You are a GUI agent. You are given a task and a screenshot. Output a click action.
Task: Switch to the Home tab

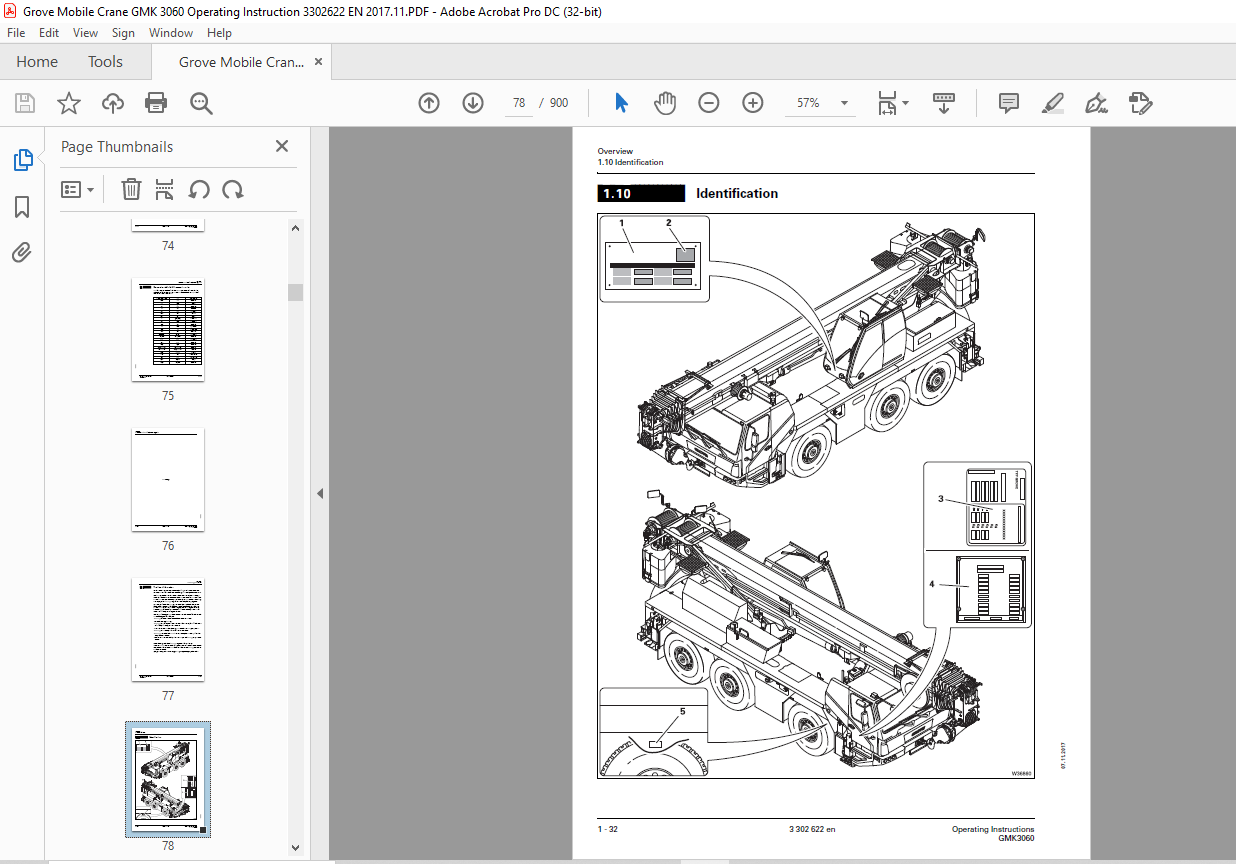click(x=37, y=62)
